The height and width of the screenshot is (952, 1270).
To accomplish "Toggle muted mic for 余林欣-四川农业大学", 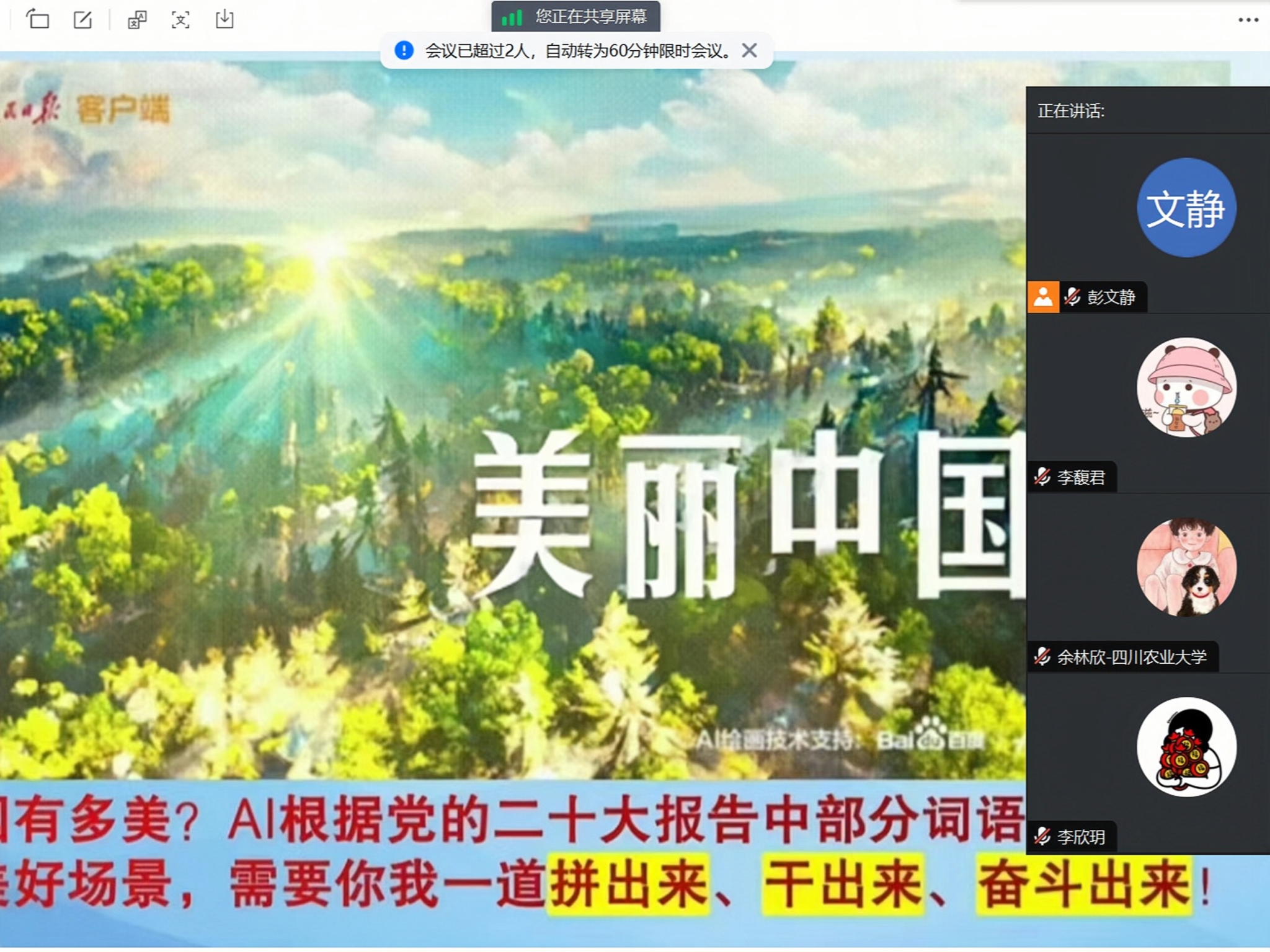I will (1042, 656).
